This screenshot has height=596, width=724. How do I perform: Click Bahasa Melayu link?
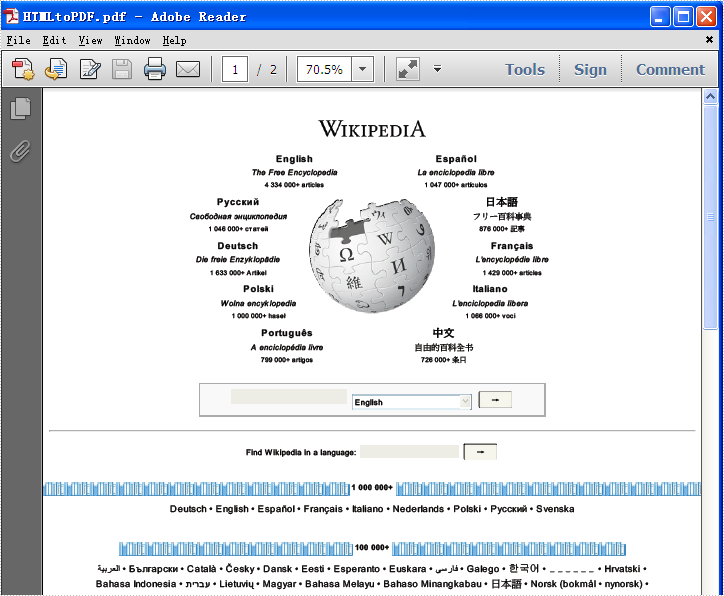click(339, 584)
